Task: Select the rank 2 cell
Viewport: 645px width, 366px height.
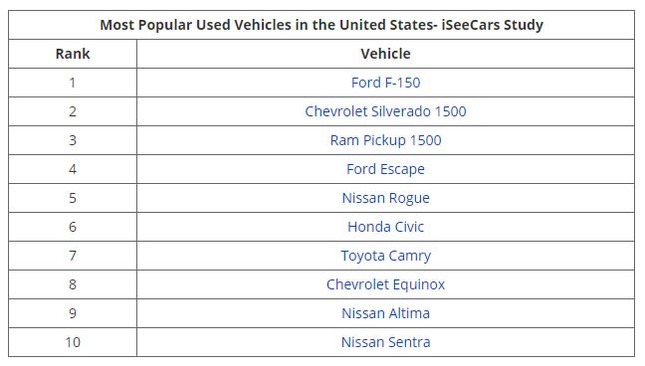Action: pos(72,111)
